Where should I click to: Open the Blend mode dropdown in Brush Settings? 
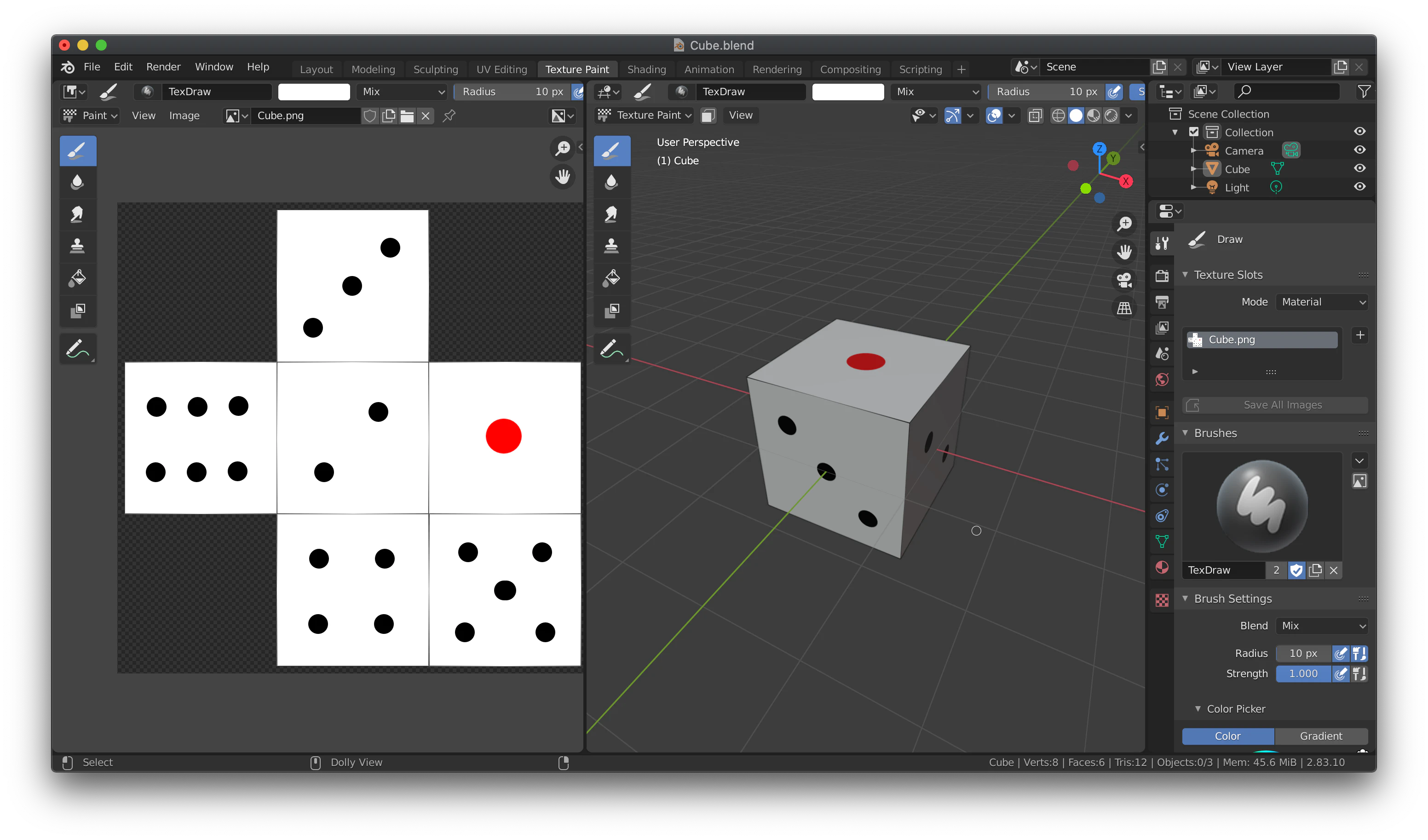pyautogui.click(x=1322, y=626)
